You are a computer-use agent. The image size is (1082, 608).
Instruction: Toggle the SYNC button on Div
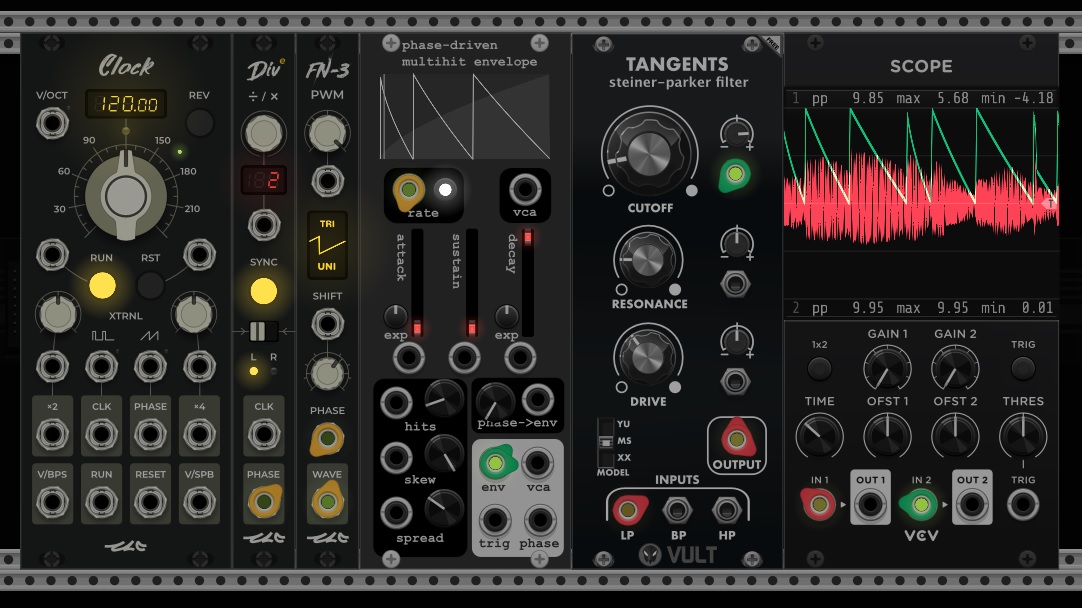263,291
